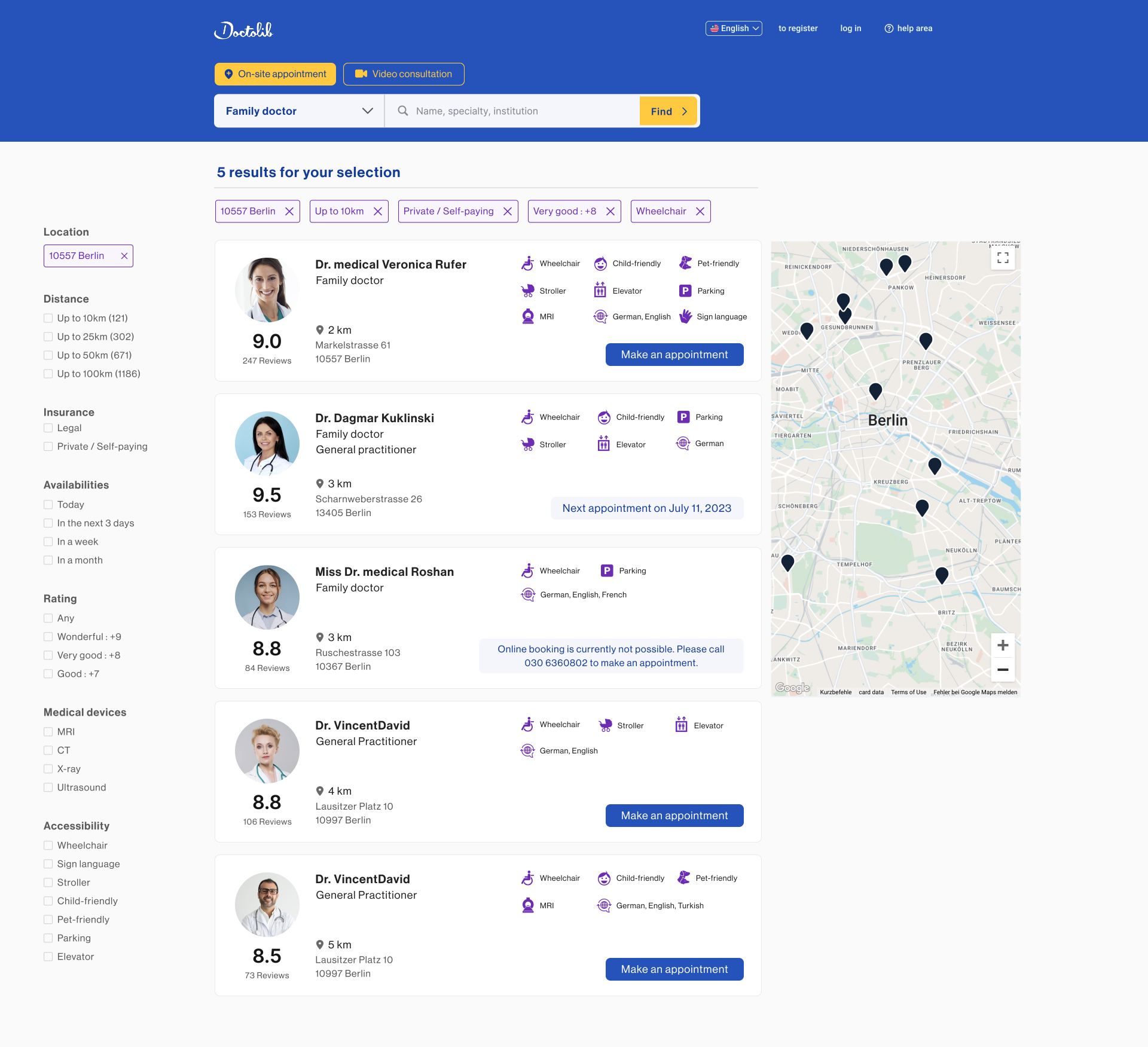This screenshot has width=1148, height=1047.
Task: Zoom out on the map
Action: (x=1003, y=670)
